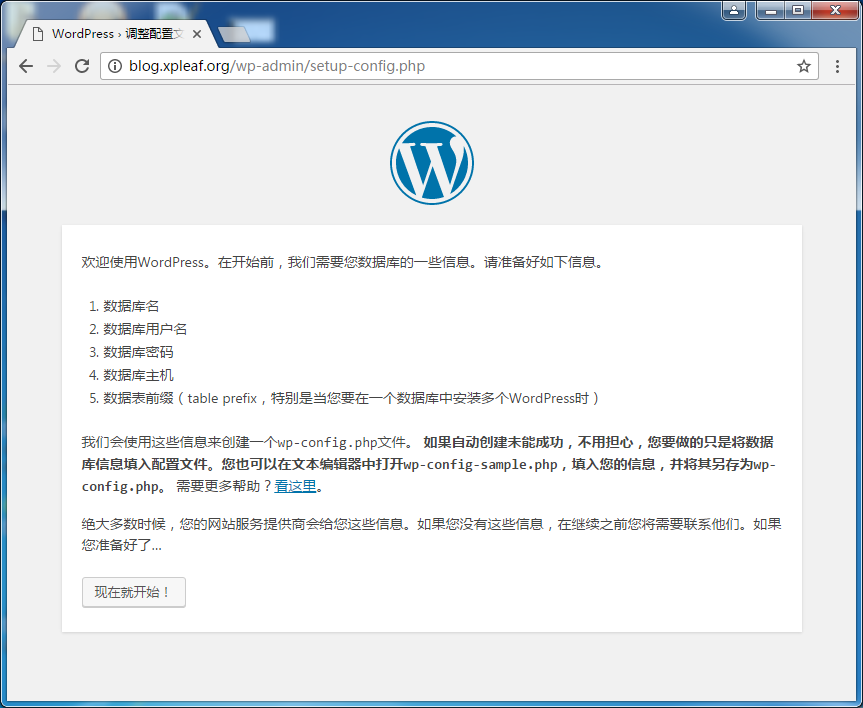Click list item 数据库密码
Screen dimensions: 863x708
138,352
